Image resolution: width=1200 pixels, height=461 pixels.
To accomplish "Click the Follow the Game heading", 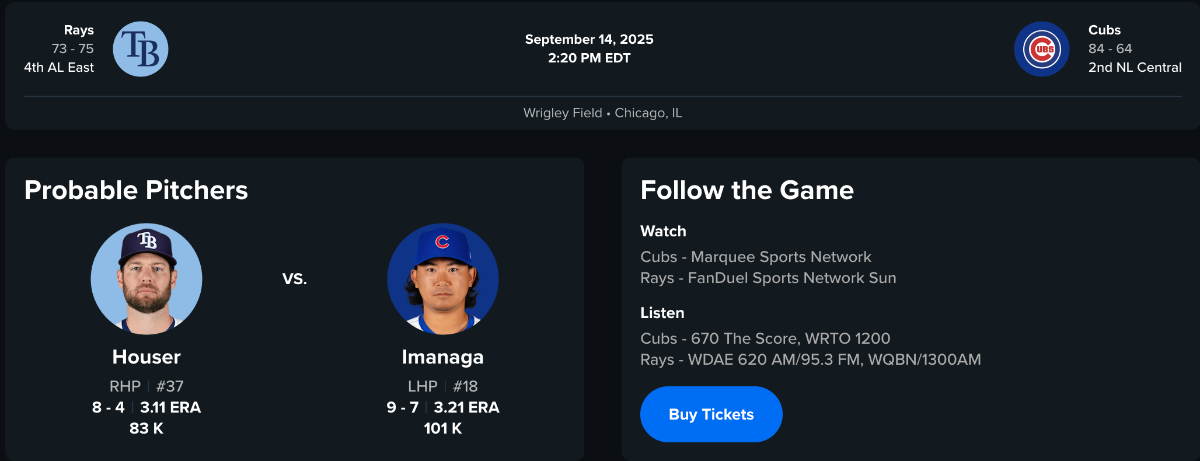I will (747, 190).
